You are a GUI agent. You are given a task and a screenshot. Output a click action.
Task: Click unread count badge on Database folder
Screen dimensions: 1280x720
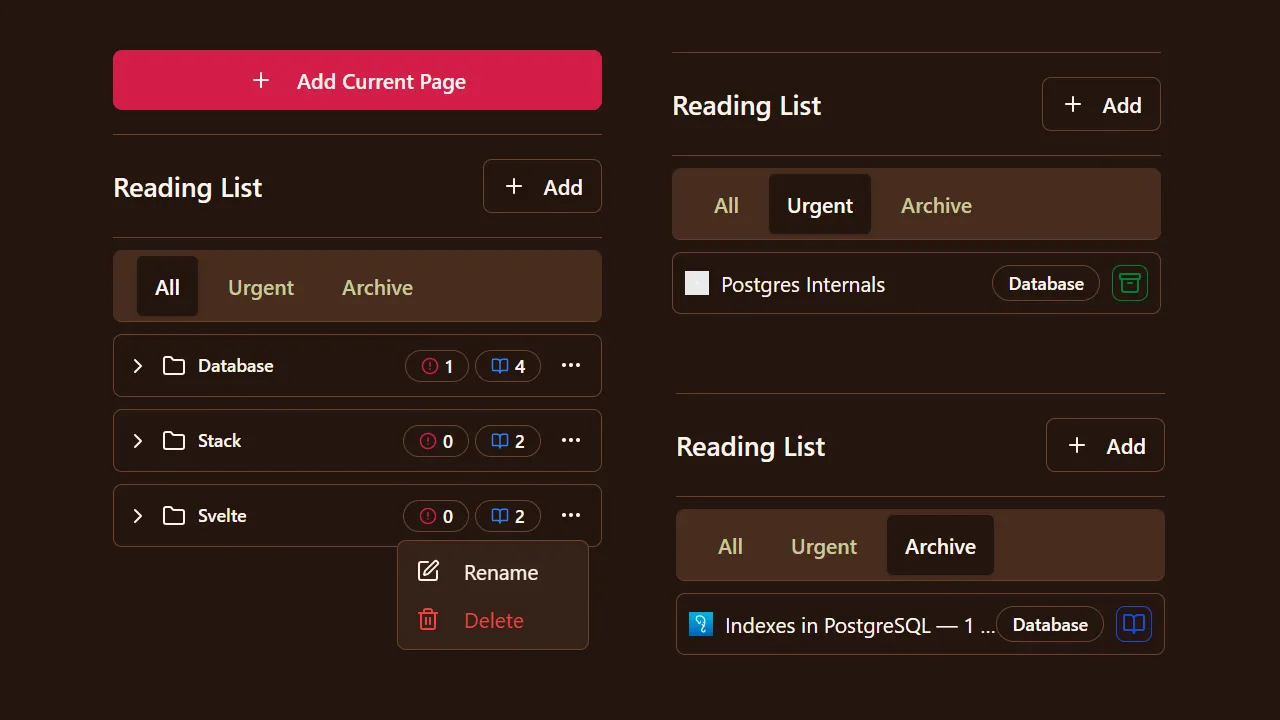pyautogui.click(x=508, y=366)
